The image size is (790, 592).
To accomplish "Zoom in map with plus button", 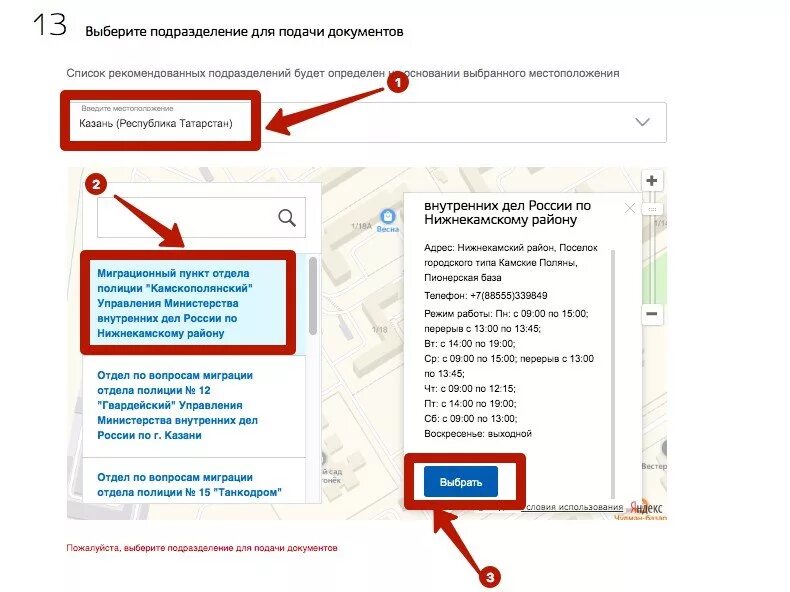I will [651, 180].
